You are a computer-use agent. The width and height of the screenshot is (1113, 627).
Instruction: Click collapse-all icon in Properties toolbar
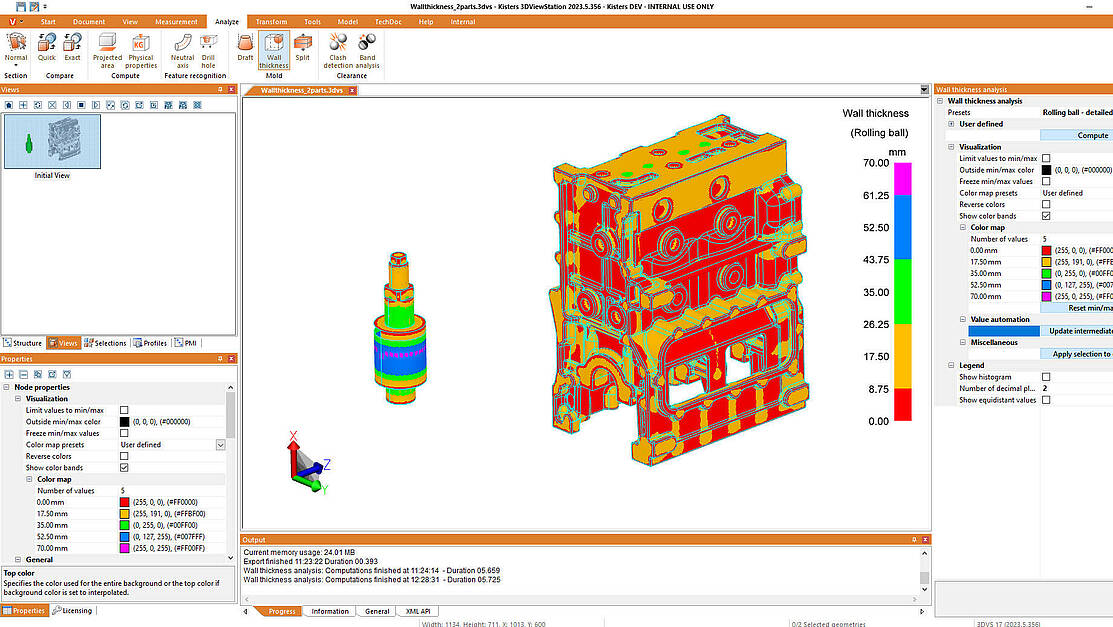[23, 374]
